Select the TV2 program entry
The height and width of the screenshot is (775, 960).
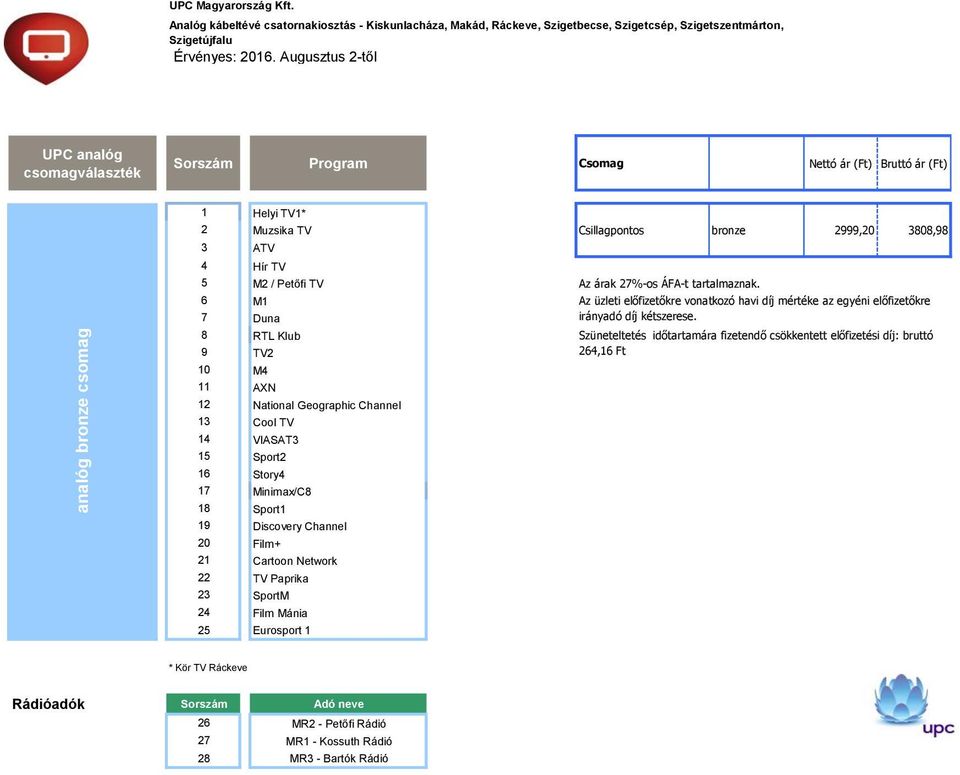pyautogui.click(x=263, y=353)
